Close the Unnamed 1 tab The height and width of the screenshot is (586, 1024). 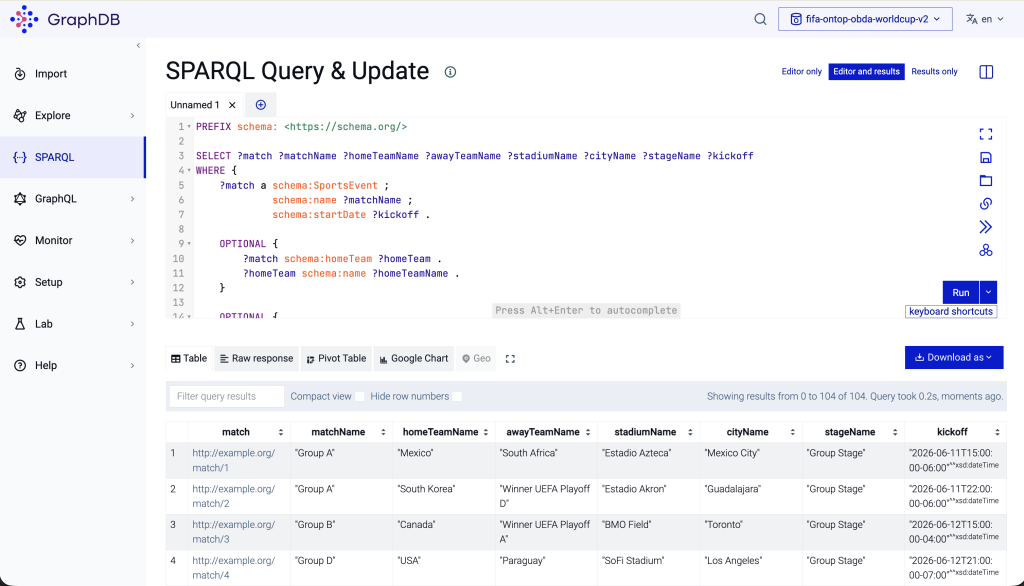pos(232,105)
